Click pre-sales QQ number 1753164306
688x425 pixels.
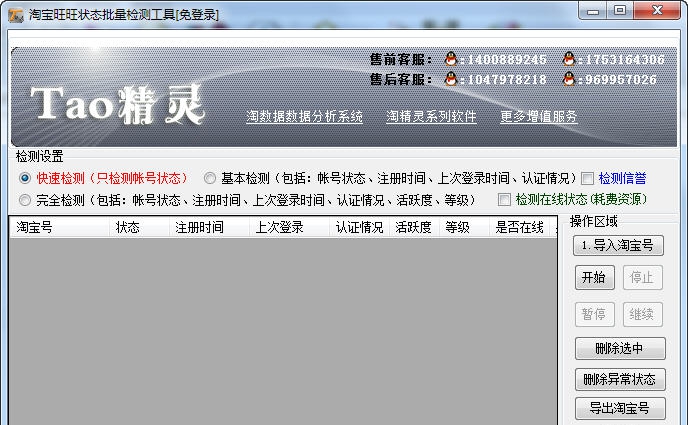pyautogui.click(x=625, y=59)
